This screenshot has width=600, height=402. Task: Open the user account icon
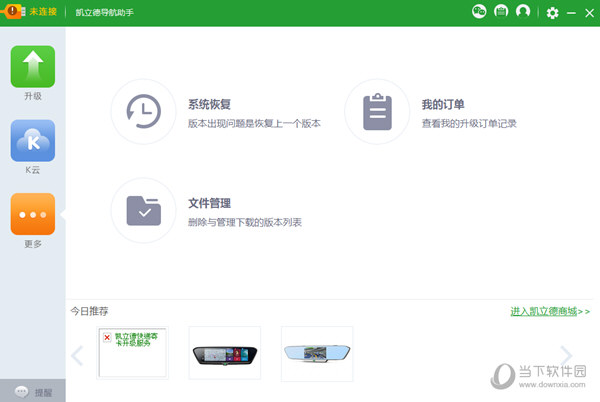[523, 11]
